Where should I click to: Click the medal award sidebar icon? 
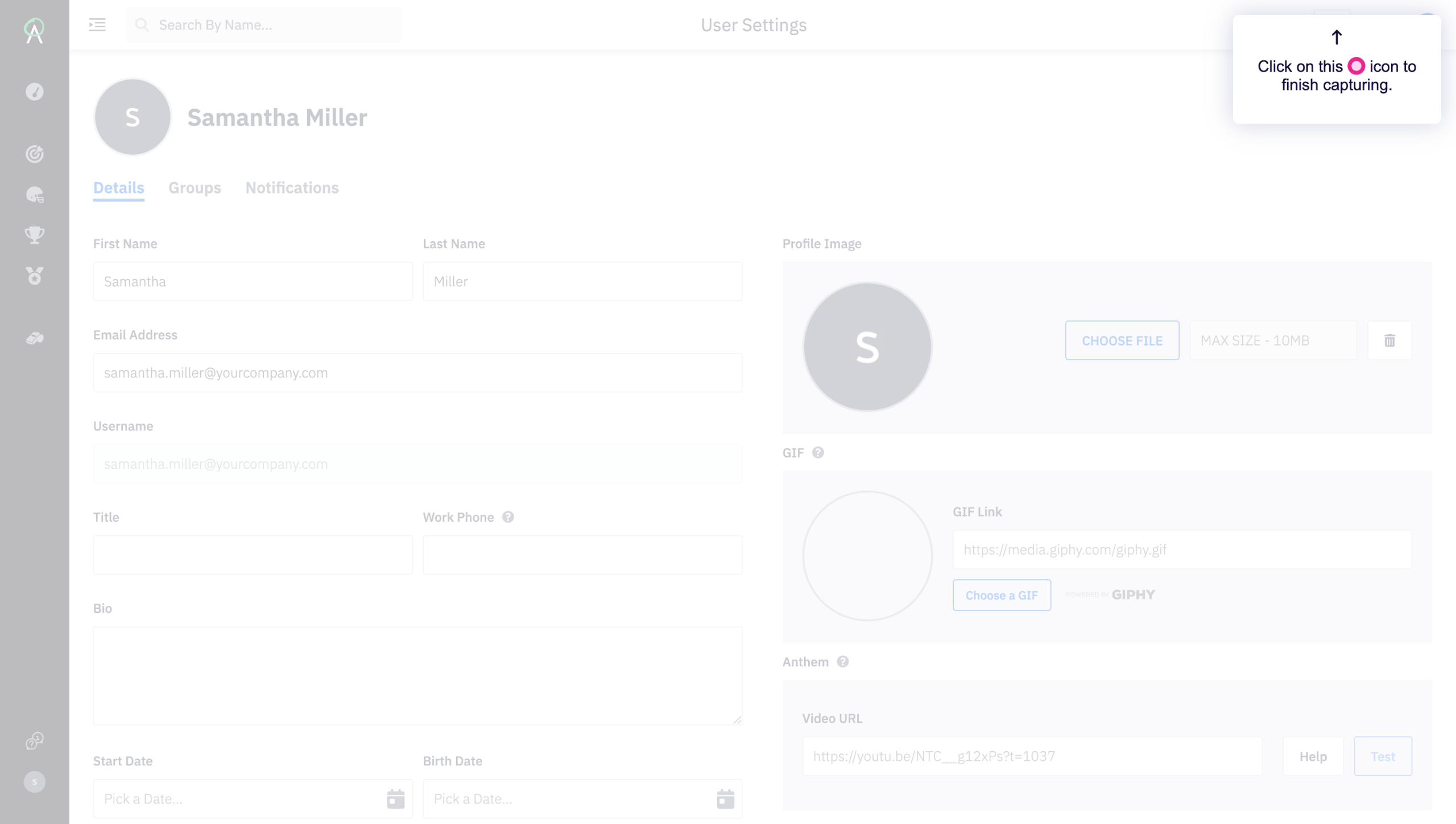click(x=35, y=276)
